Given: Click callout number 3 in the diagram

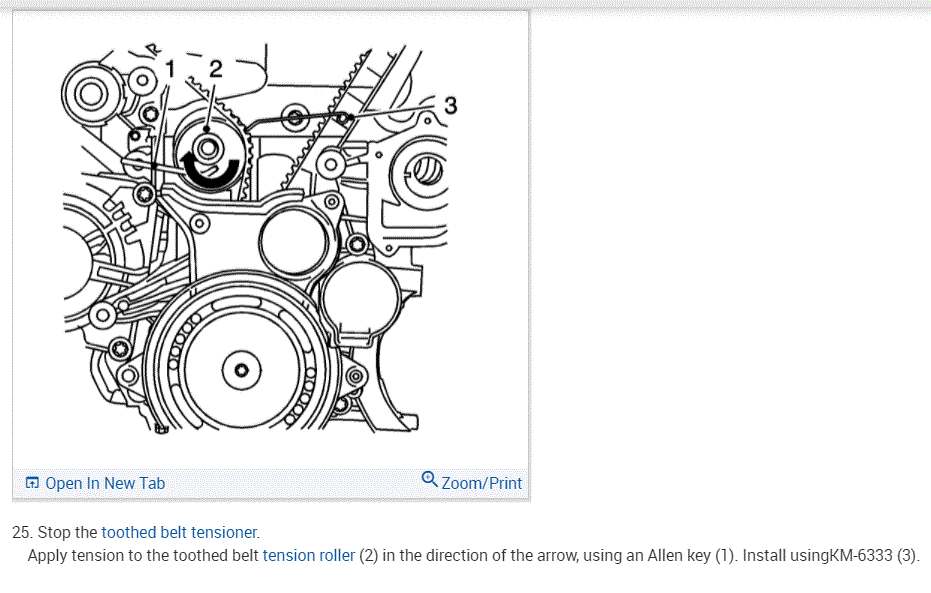Looking at the screenshot, I should pyautogui.click(x=451, y=106).
